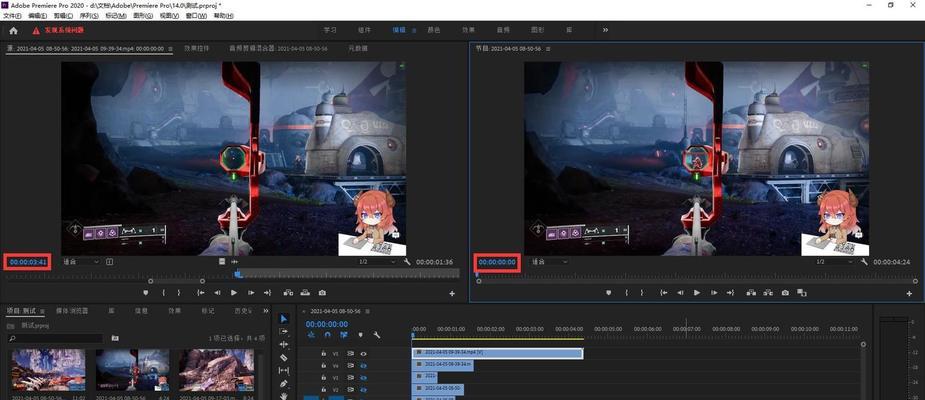Click new bin icon beside project search
The height and width of the screenshot is (400, 925).
115,338
